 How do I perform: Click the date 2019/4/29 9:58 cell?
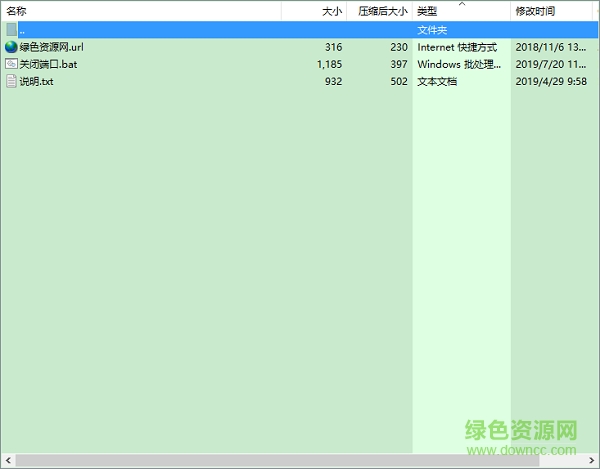(x=551, y=81)
